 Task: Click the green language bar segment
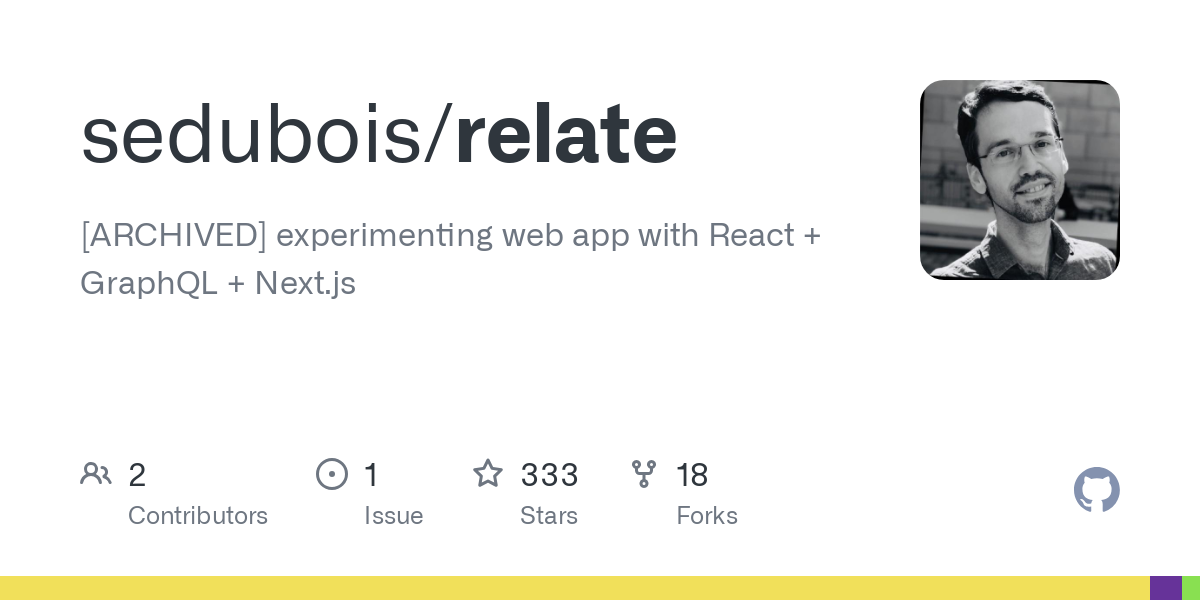coord(1191,588)
